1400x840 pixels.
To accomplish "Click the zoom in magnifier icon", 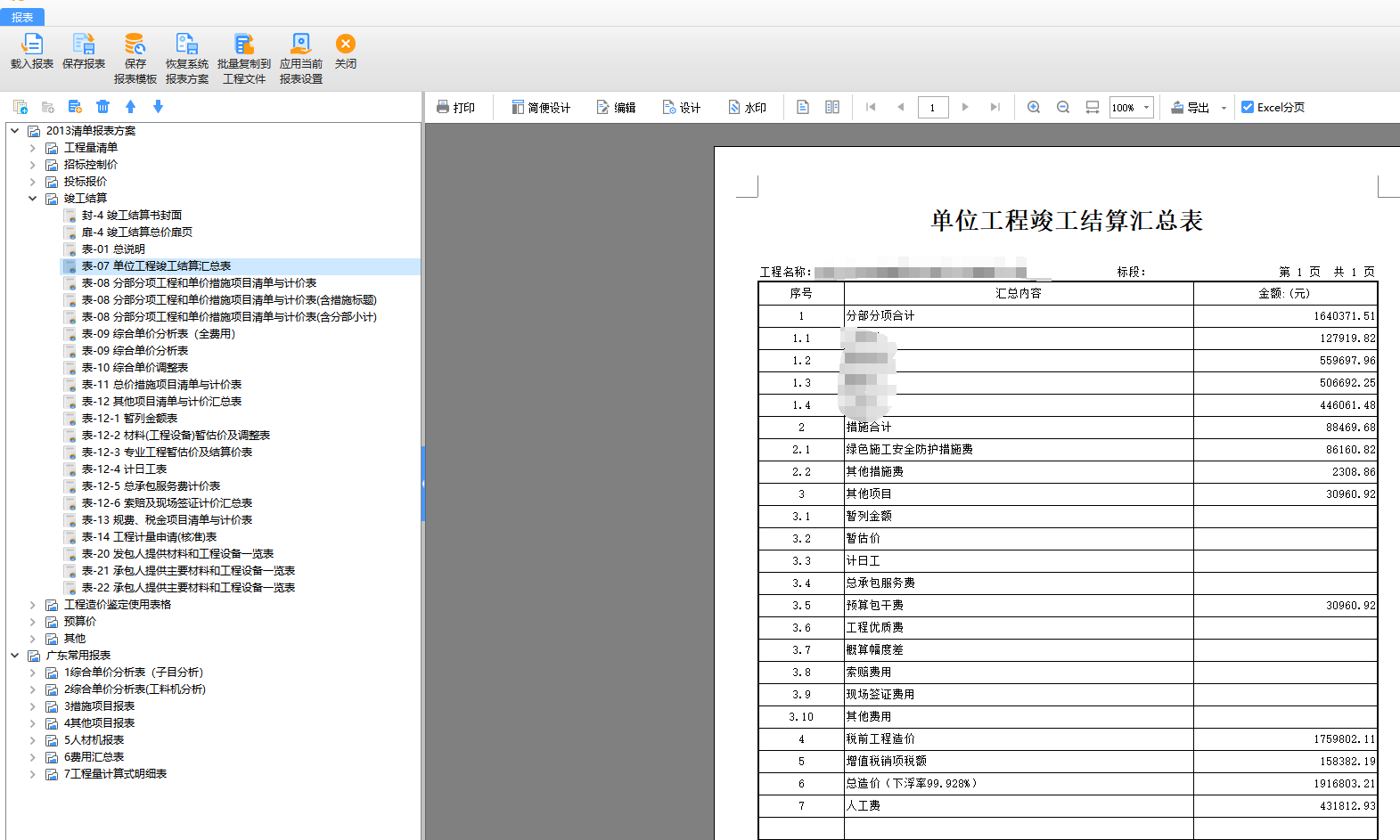I will (x=1034, y=107).
